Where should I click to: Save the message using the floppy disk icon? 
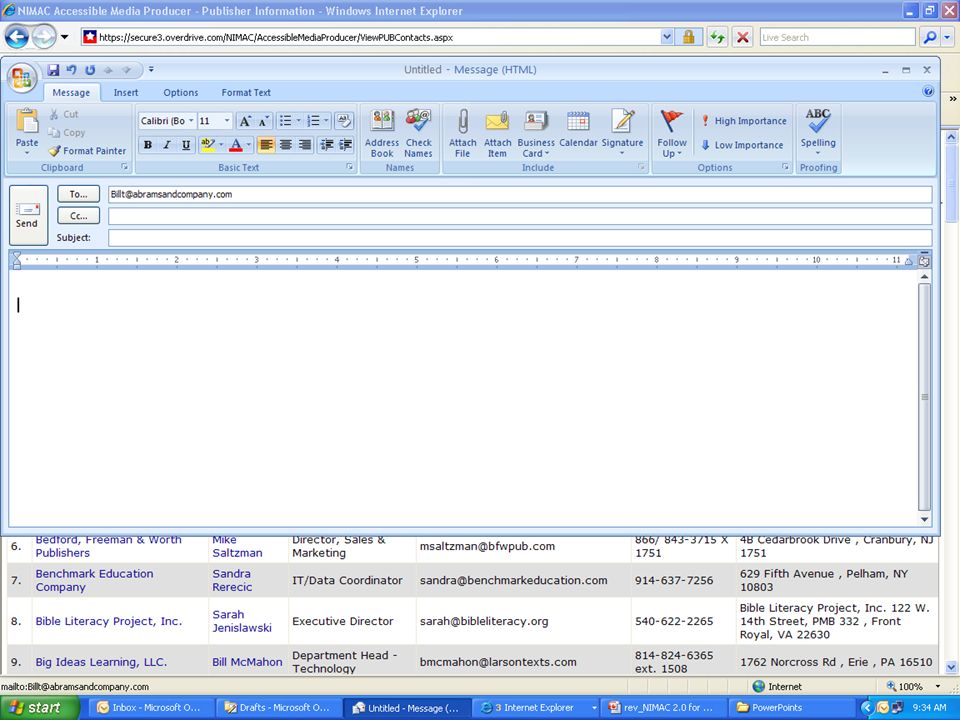53,70
